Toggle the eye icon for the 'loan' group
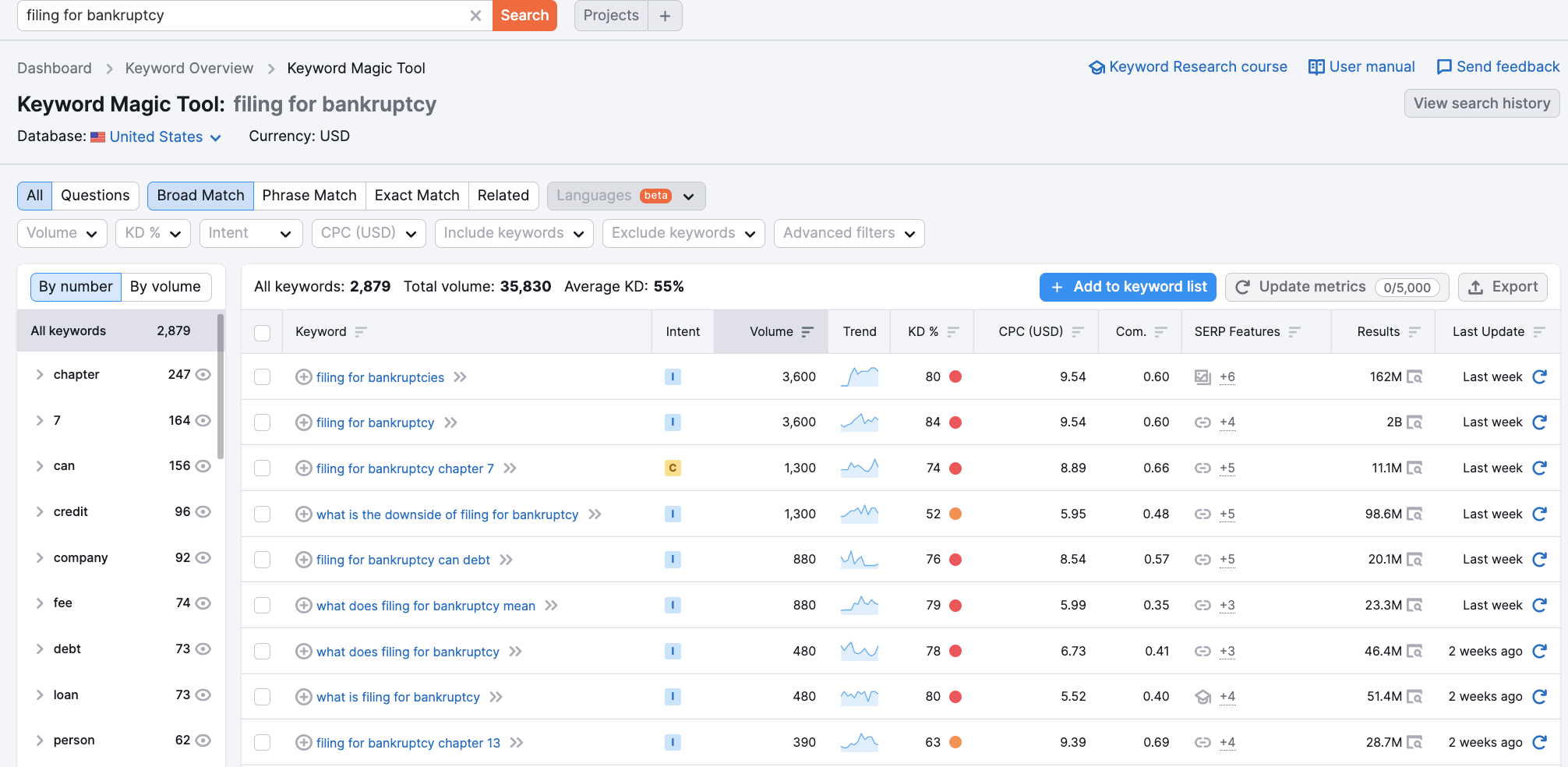 click(x=203, y=695)
